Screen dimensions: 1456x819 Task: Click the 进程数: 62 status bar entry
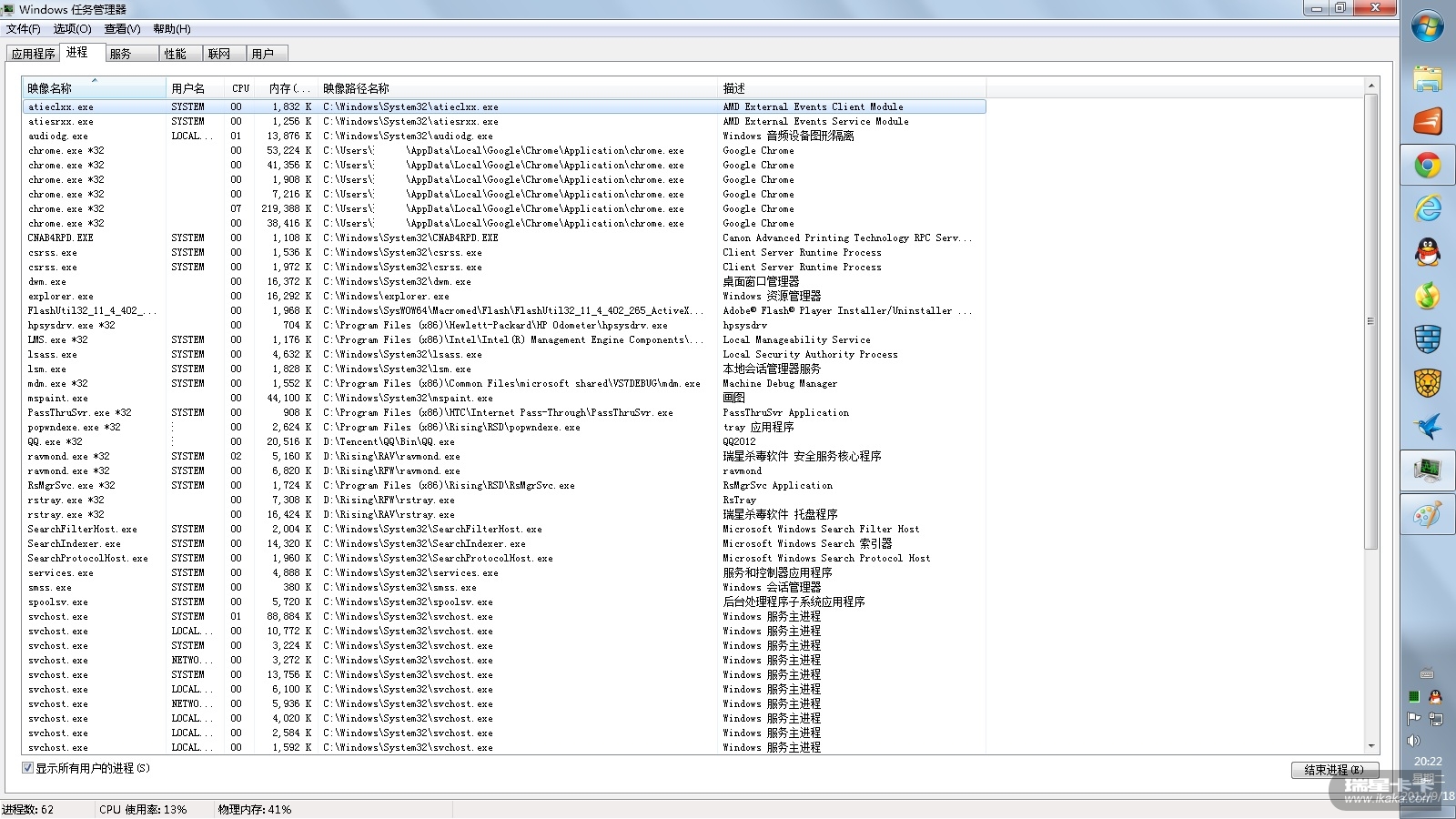point(28,809)
